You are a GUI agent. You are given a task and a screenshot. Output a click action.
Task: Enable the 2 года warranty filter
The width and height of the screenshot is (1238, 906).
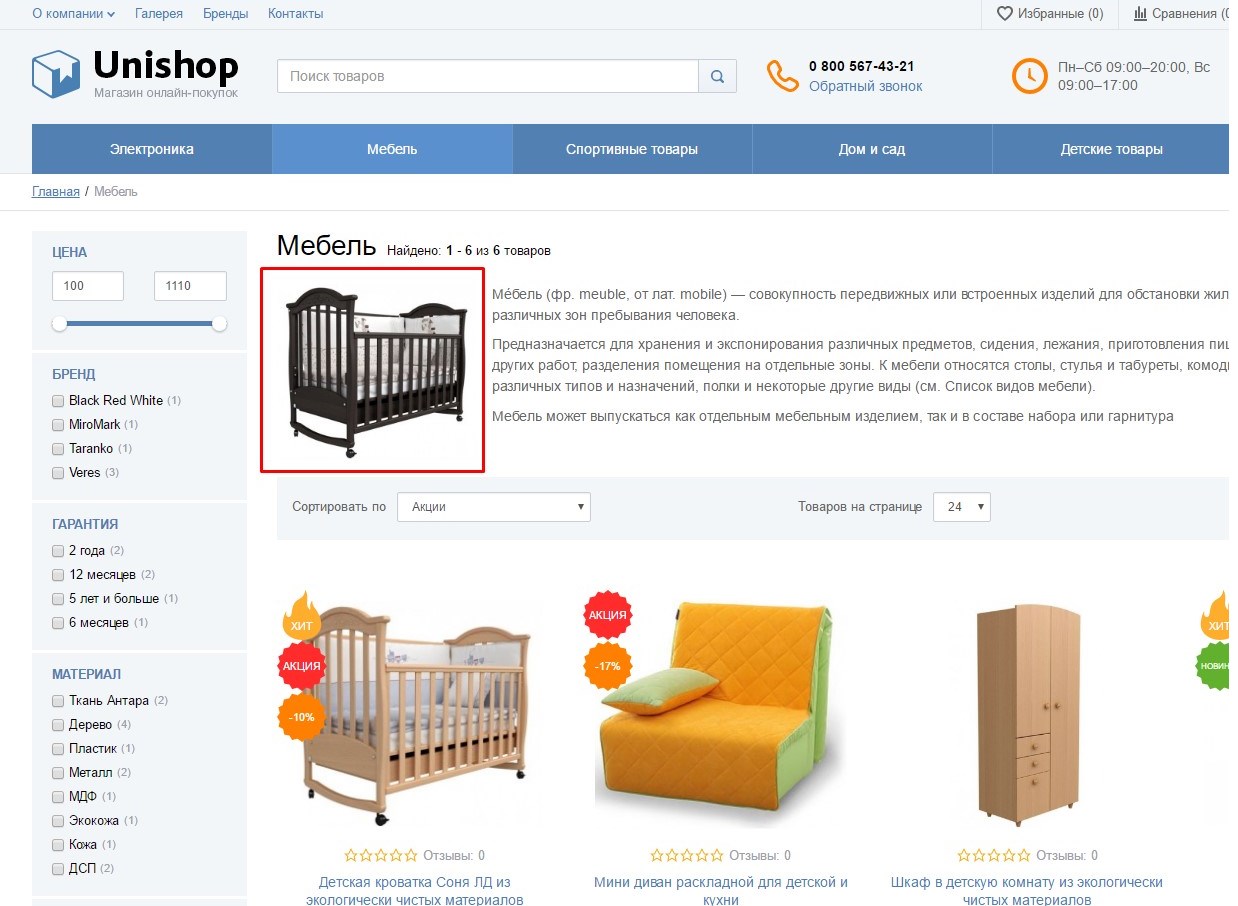58,551
